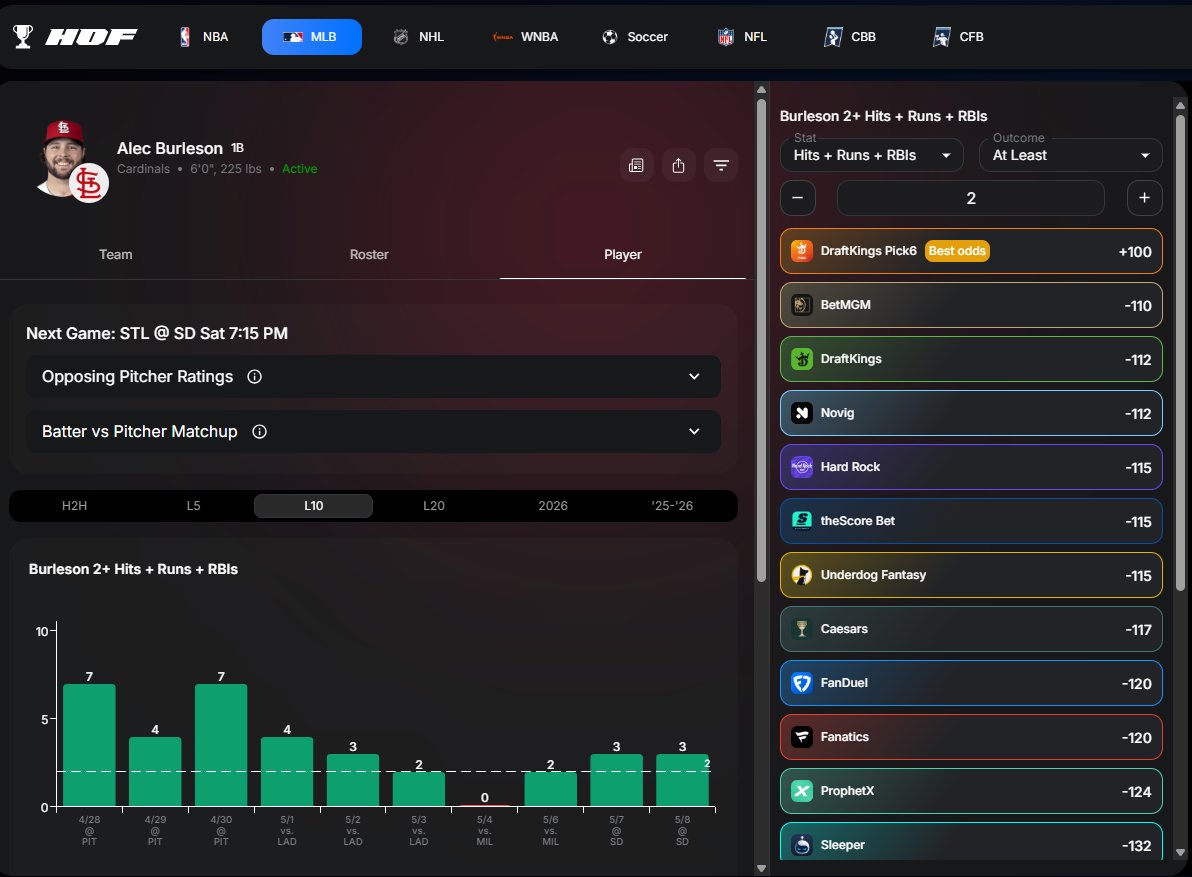Viewport: 1192px width, 877px height.
Task: Click the Fanatics logo icon
Action: [x=802, y=736]
